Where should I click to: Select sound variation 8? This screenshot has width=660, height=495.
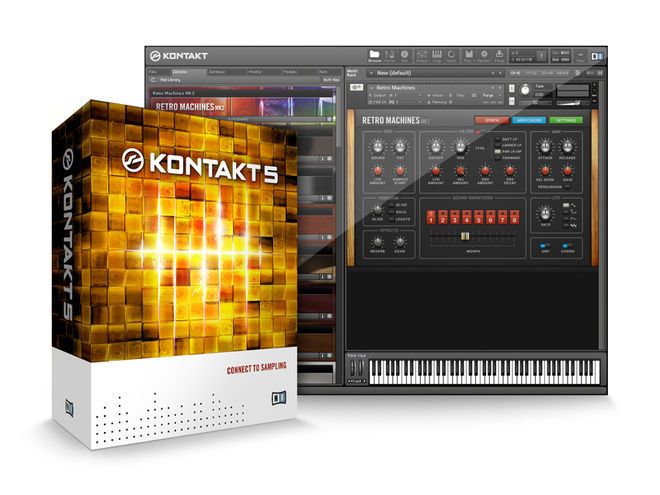tap(514, 217)
